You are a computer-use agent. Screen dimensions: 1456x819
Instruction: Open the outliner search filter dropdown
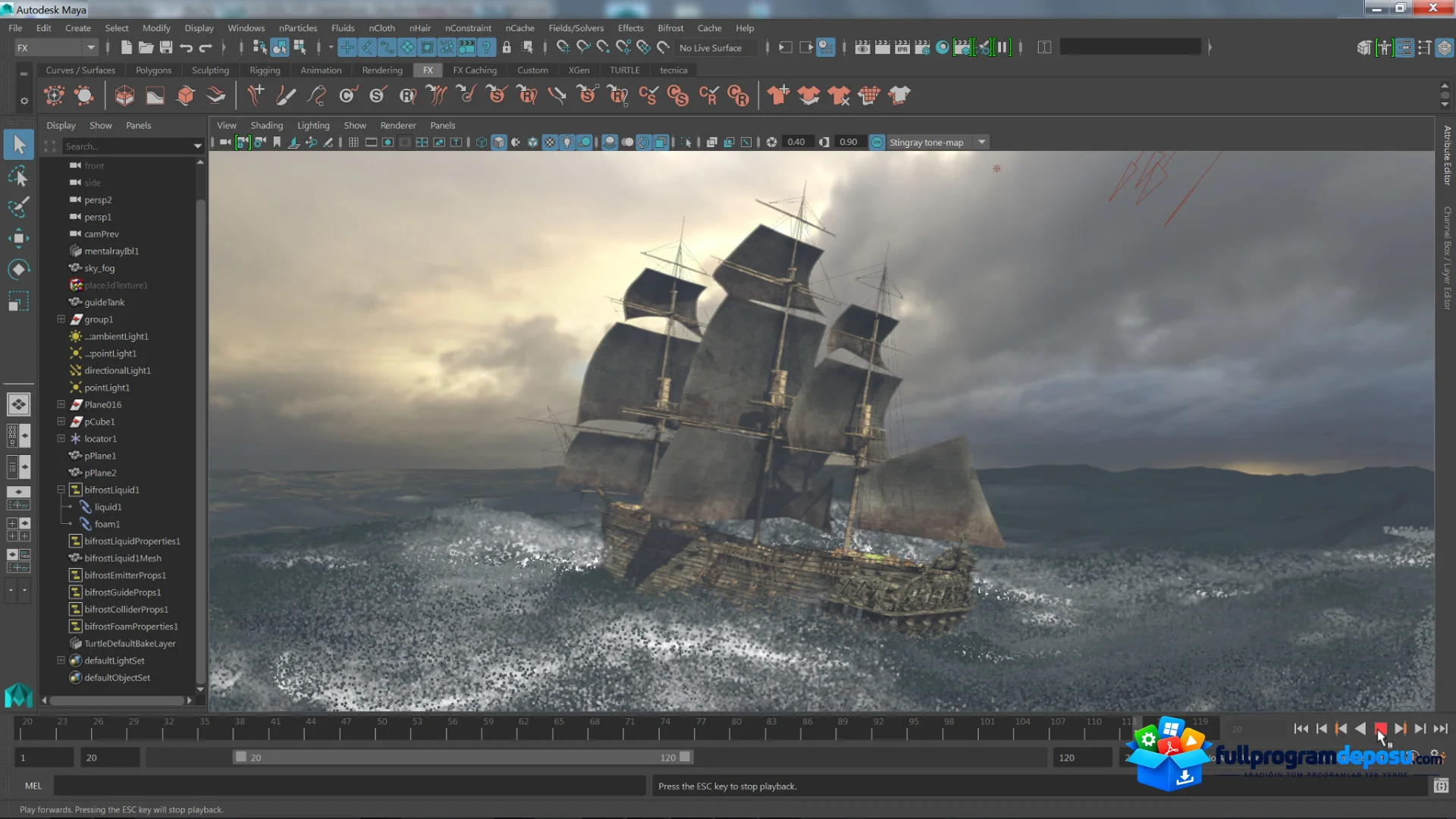198,146
